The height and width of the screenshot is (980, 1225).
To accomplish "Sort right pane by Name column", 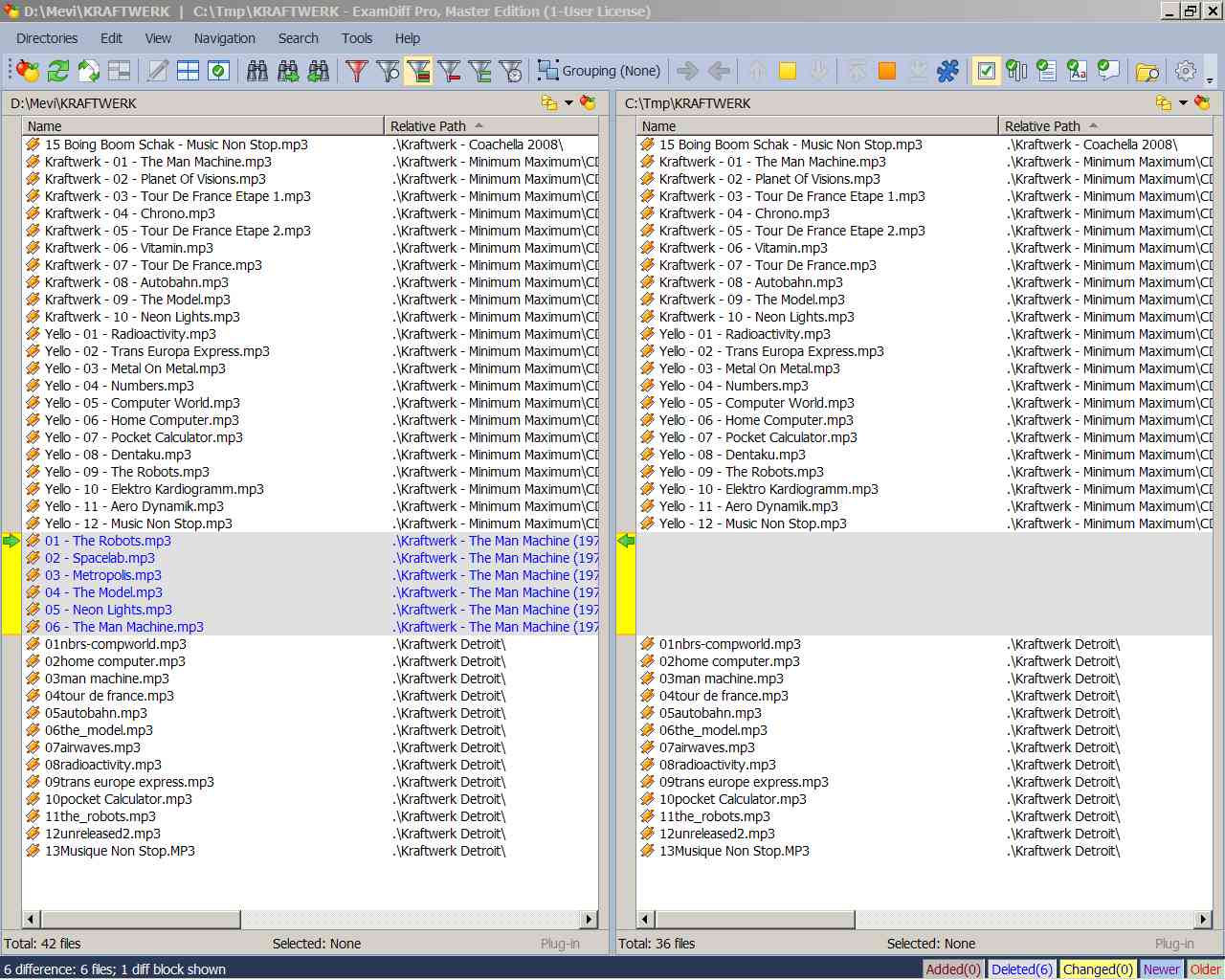I will (818, 125).
